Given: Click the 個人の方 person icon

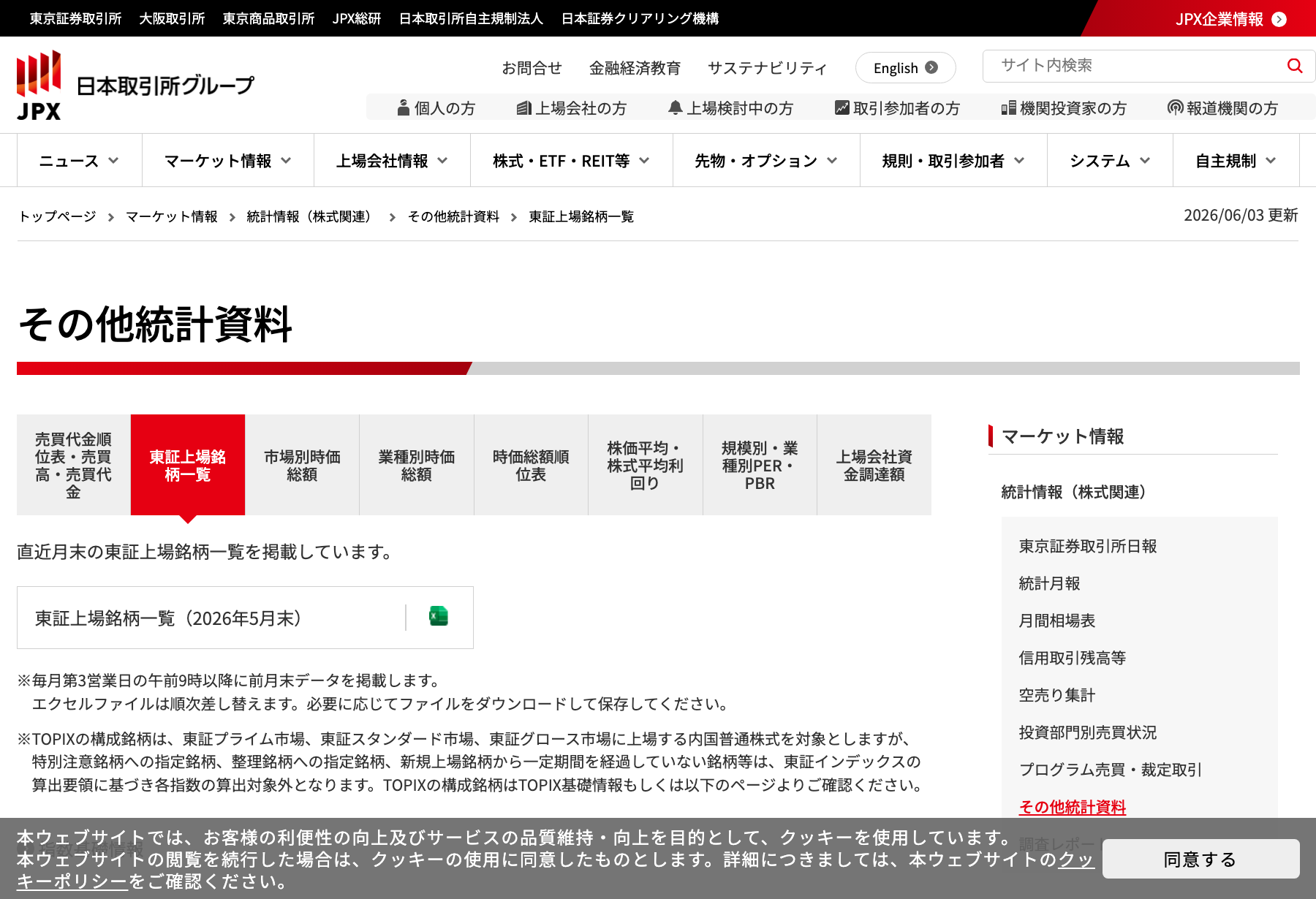Looking at the screenshot, I should tap(403, 108).
